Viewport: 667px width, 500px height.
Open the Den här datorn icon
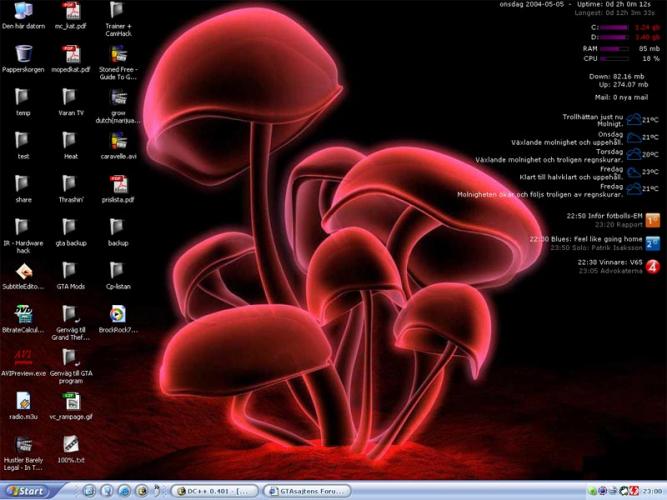pos(22,12)
